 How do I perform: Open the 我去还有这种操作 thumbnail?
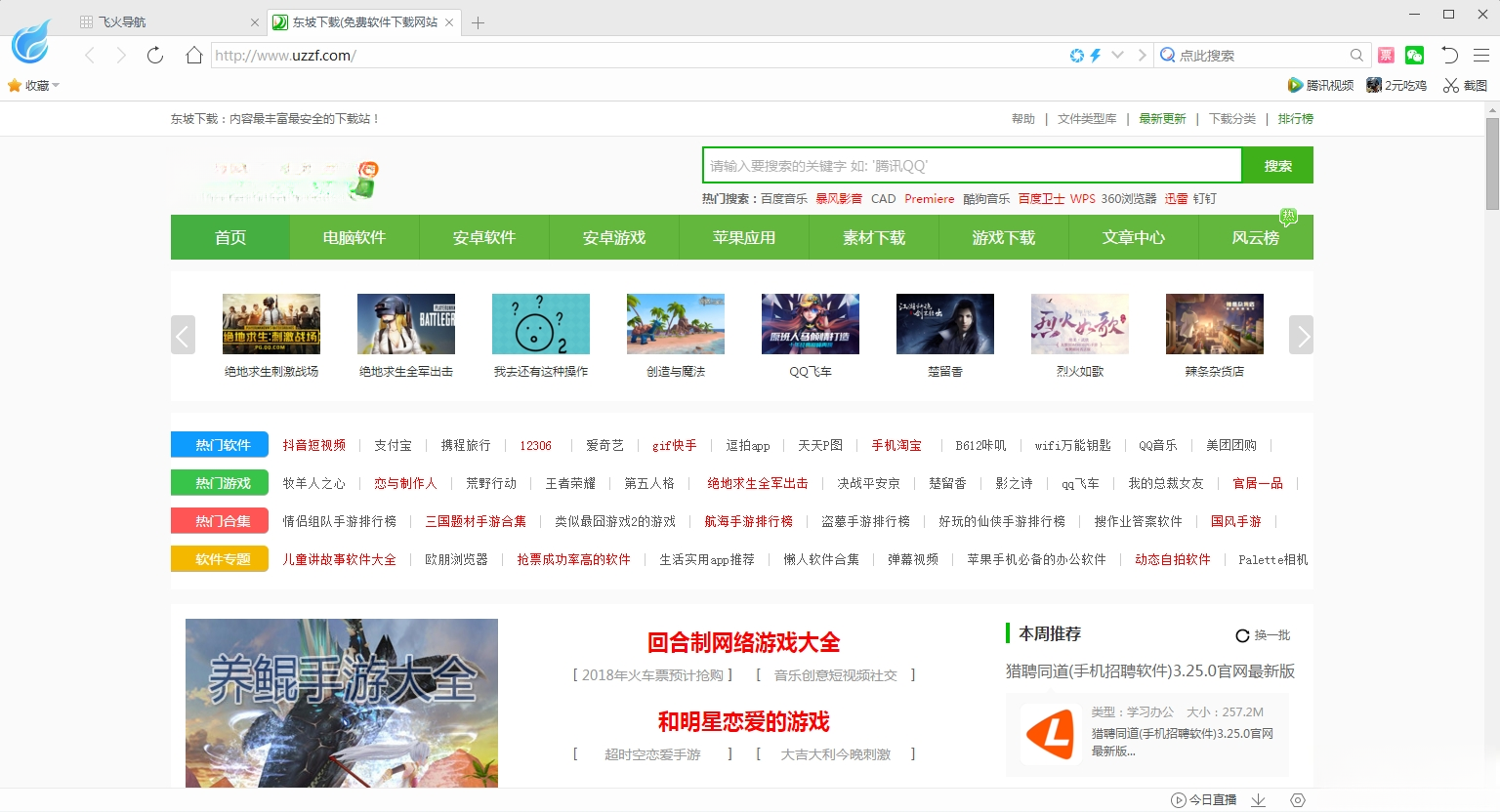541,324
